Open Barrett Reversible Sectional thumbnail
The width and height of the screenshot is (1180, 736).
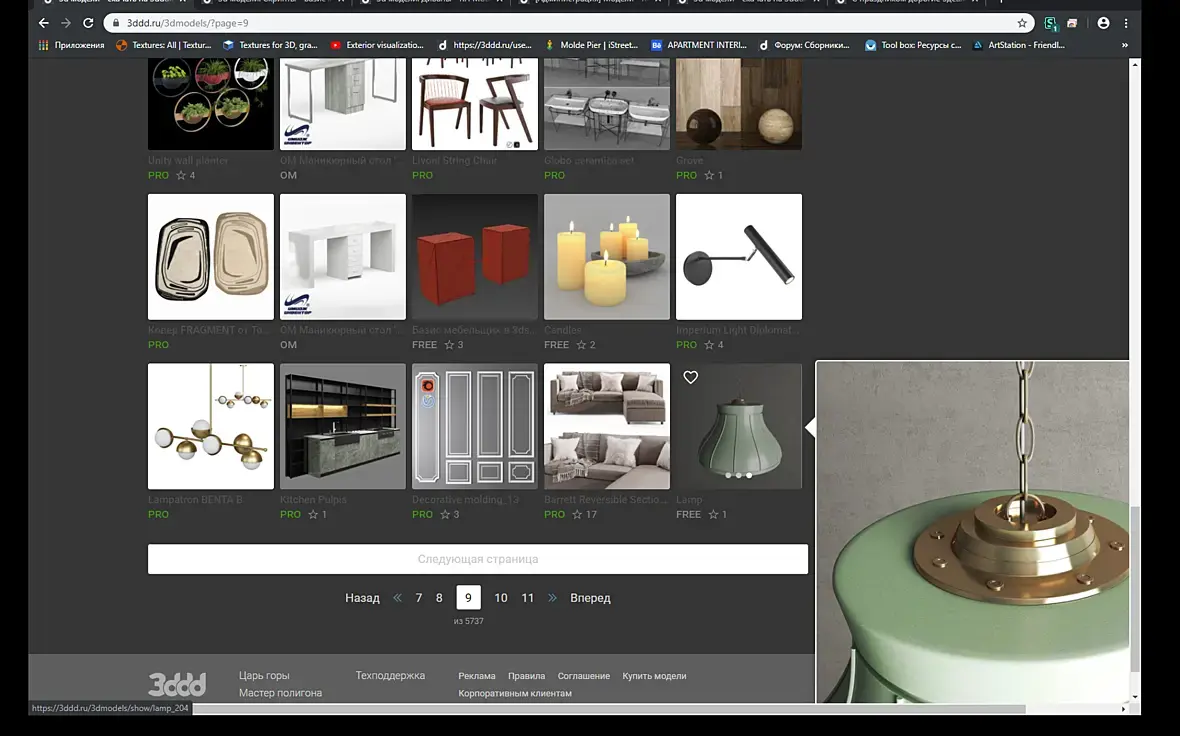pyautogui.click(x=607, y=427)
